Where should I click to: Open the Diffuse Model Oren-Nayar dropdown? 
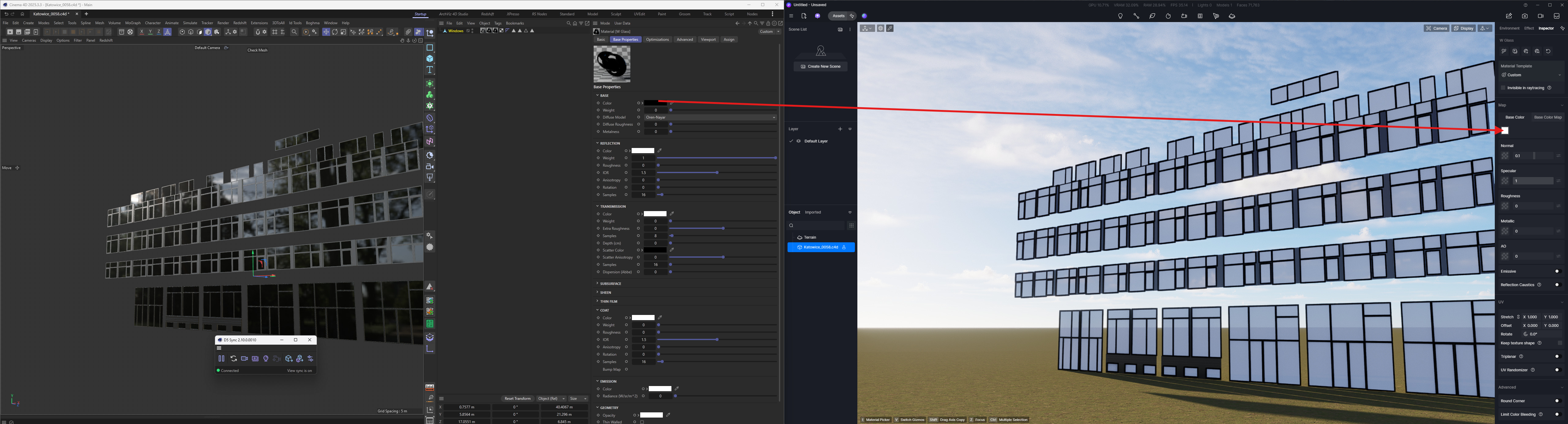pos(710,118)
